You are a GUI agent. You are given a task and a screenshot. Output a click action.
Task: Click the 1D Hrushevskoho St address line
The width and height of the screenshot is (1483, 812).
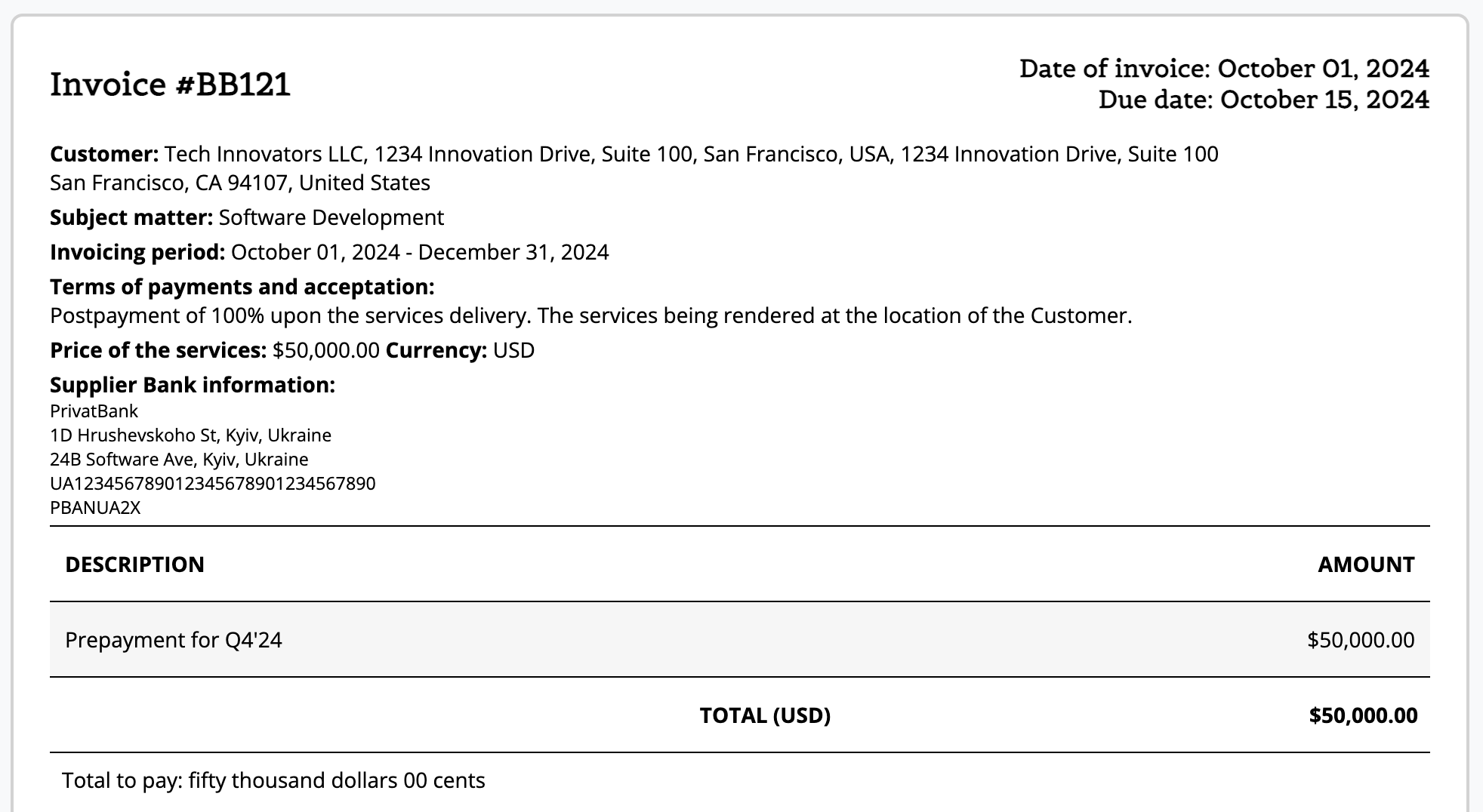[190, 435]
